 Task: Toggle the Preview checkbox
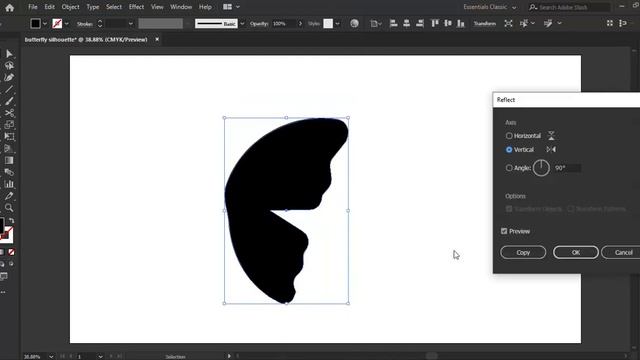click(504, 231)
